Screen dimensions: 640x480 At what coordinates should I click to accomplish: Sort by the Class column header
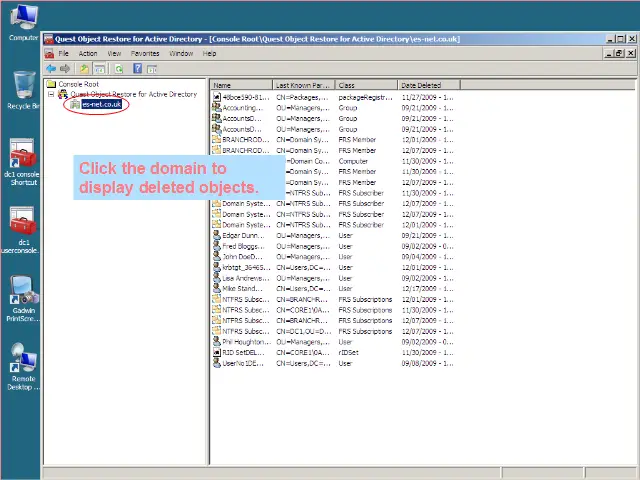point(366,85)
